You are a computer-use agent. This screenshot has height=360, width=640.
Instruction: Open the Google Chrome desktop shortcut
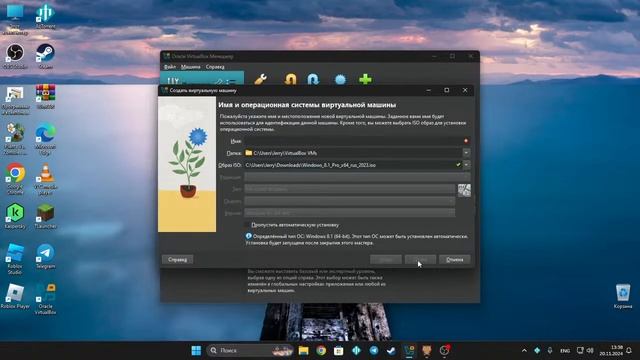pos(15,179)
